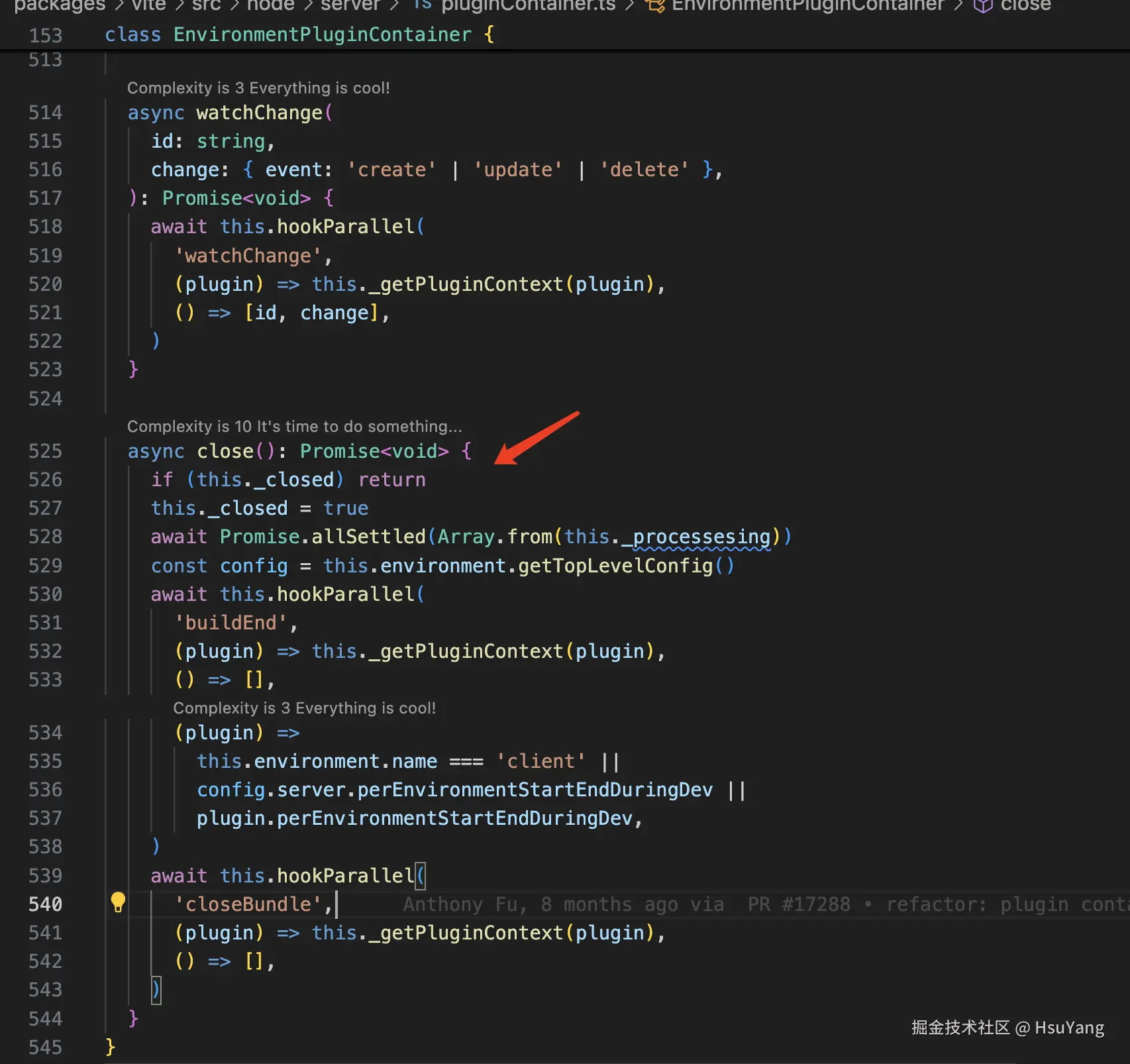
Task: Click the [id, change] array on line 521
Action: click(311, 313)
